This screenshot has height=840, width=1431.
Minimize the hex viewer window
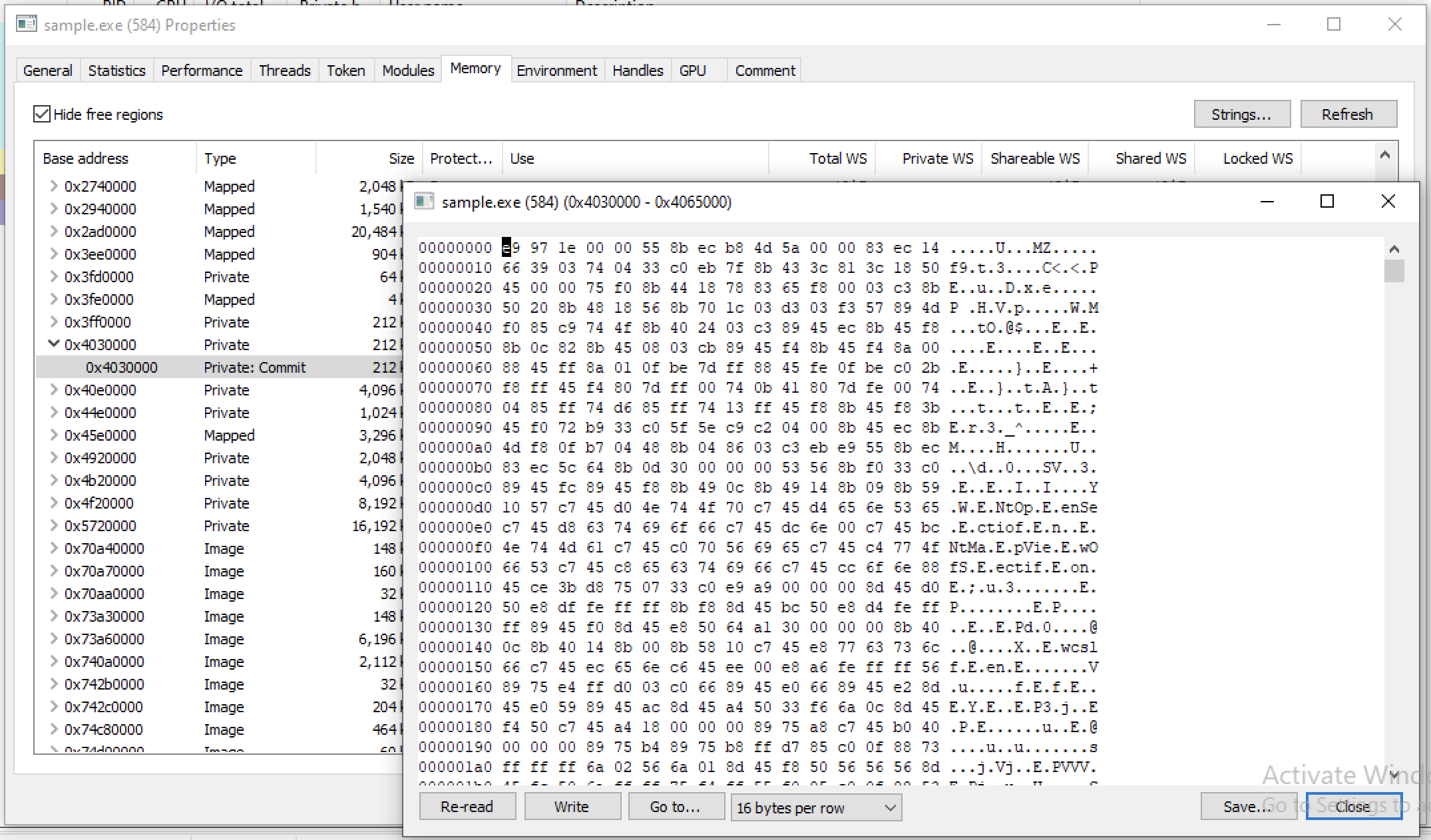(1267, 201)
